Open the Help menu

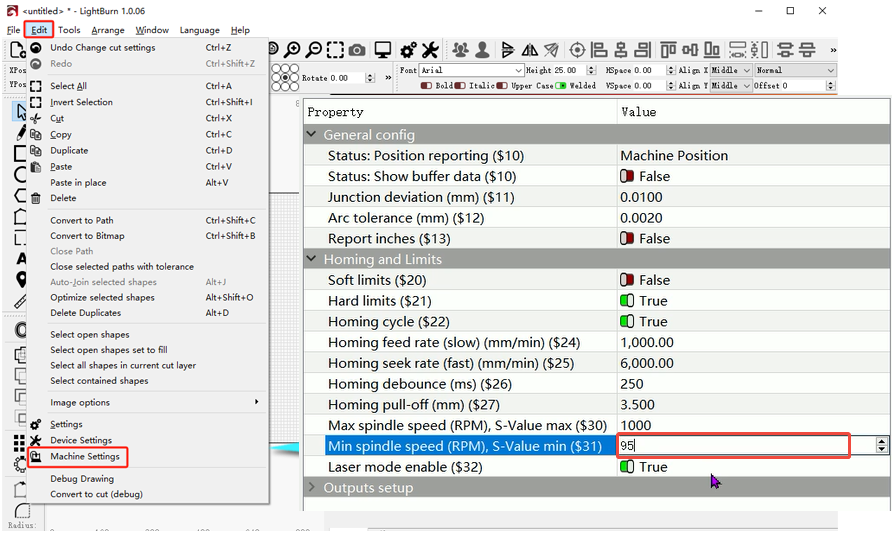pos(240,30)
